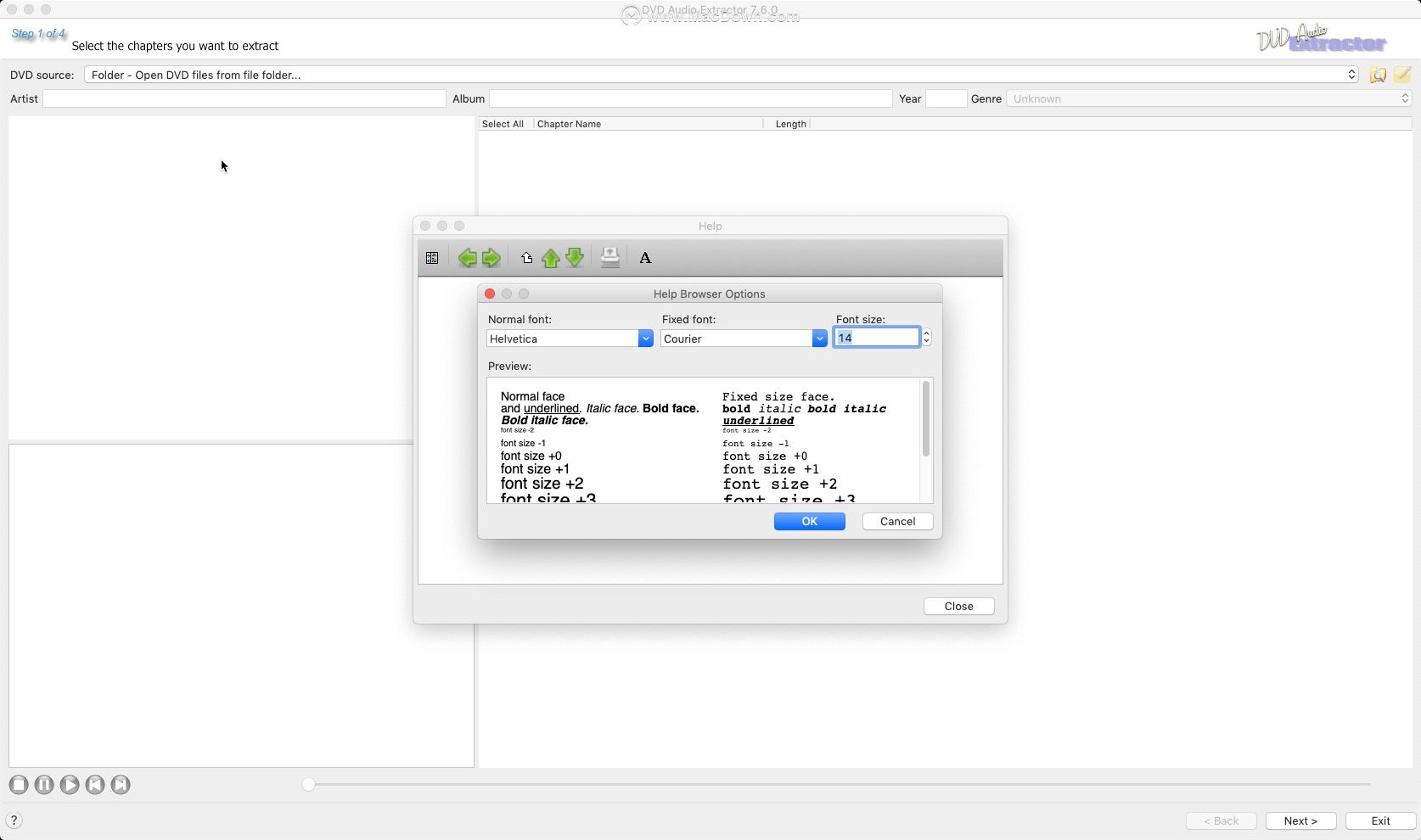Increase font size with the stepper
Screen dimensions: 1421x840
coord(926,333)
